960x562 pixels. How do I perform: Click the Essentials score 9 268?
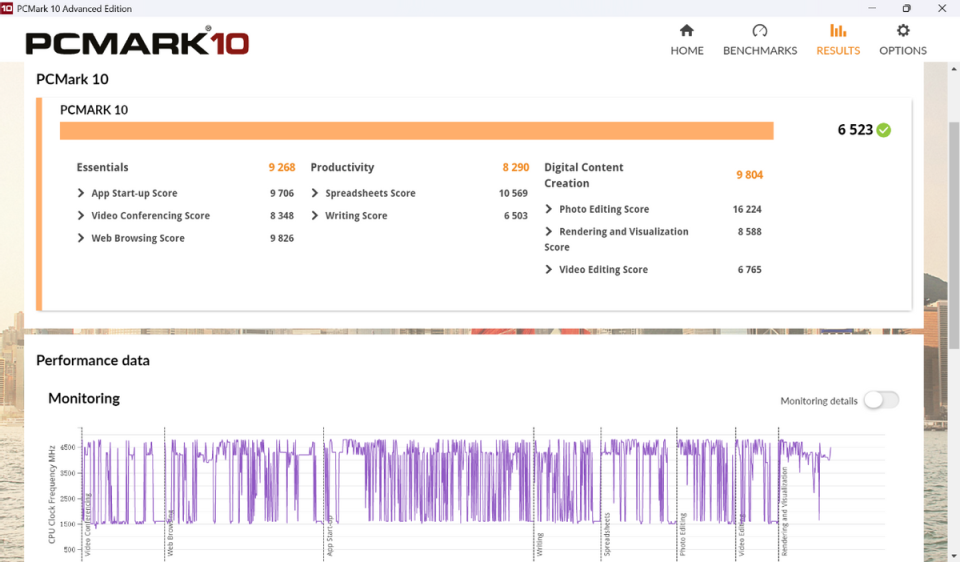coord(282,167)
